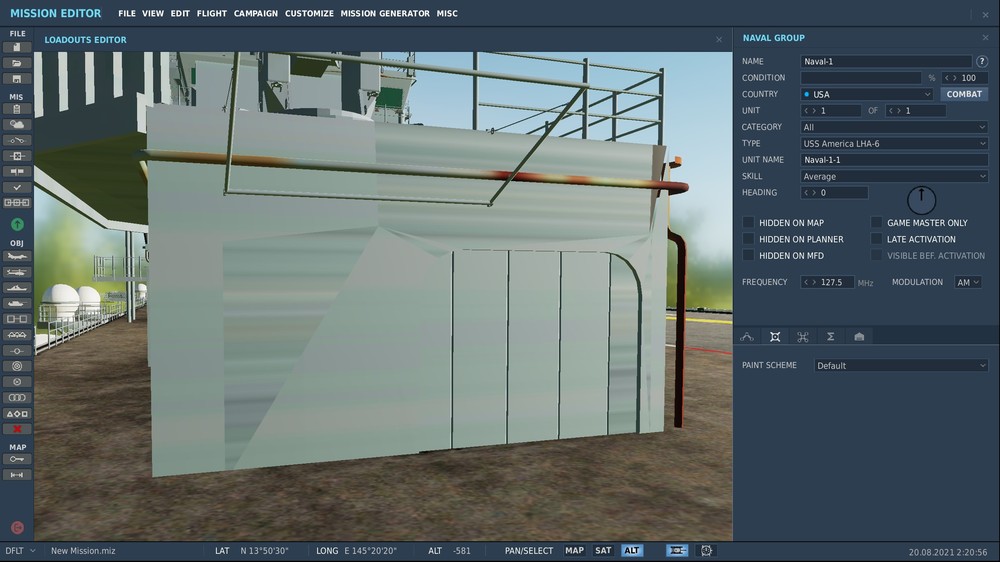Open the briefing clipboard icon
Image resolution: width=1000 pixels, height=562 pixels.
(x=17, y=109)
